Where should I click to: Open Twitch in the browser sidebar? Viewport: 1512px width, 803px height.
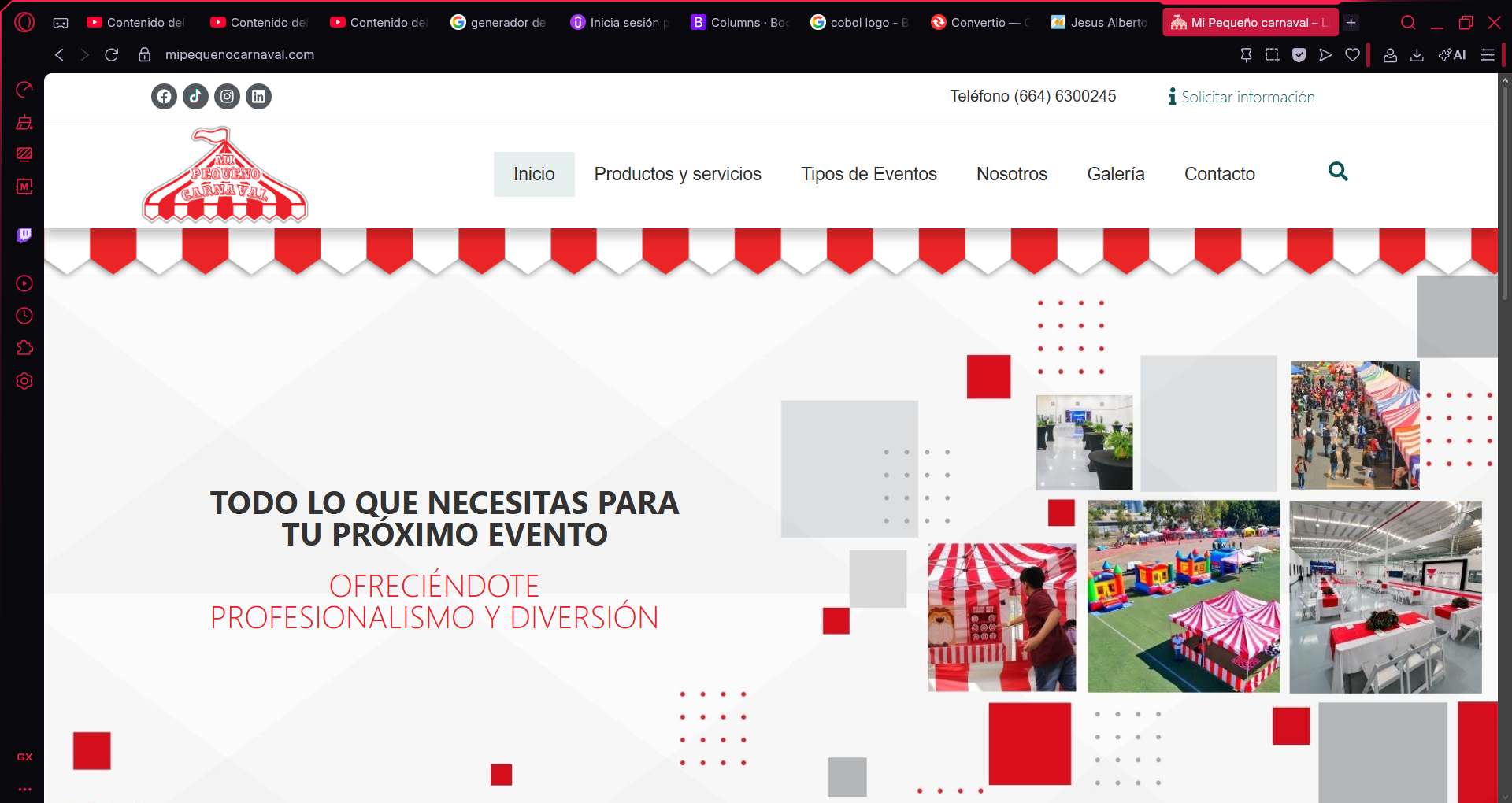24,235
